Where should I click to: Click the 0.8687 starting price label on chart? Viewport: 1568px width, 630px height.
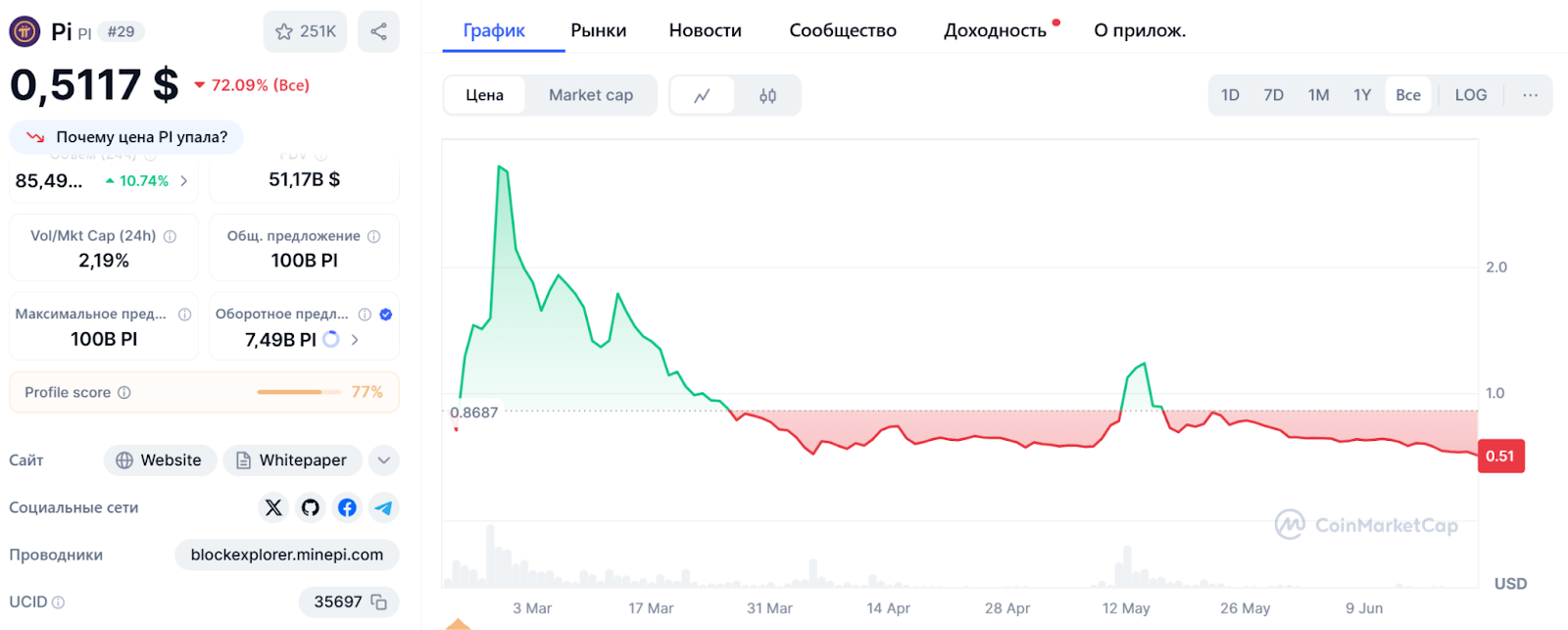tap(473, 412)
